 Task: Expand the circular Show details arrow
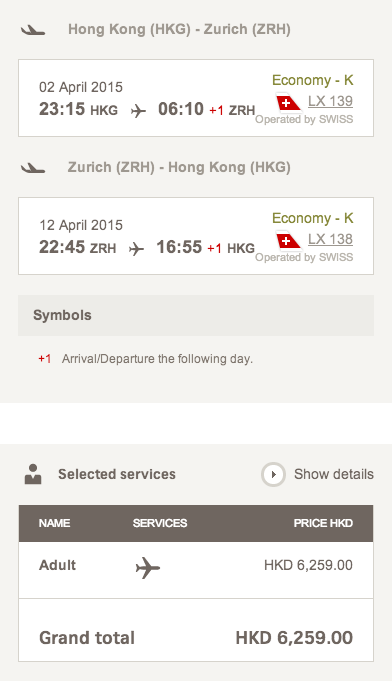(x=273, y=474)
